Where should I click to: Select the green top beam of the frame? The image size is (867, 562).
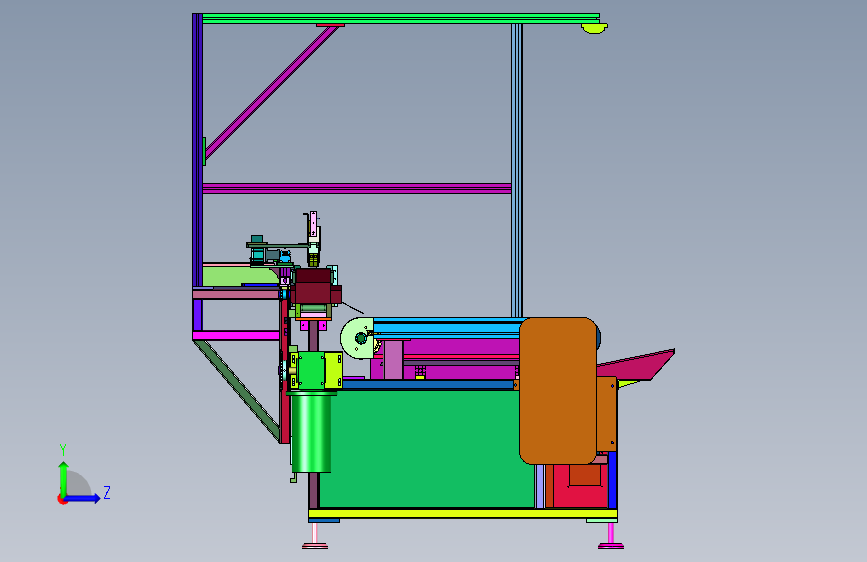401,18
